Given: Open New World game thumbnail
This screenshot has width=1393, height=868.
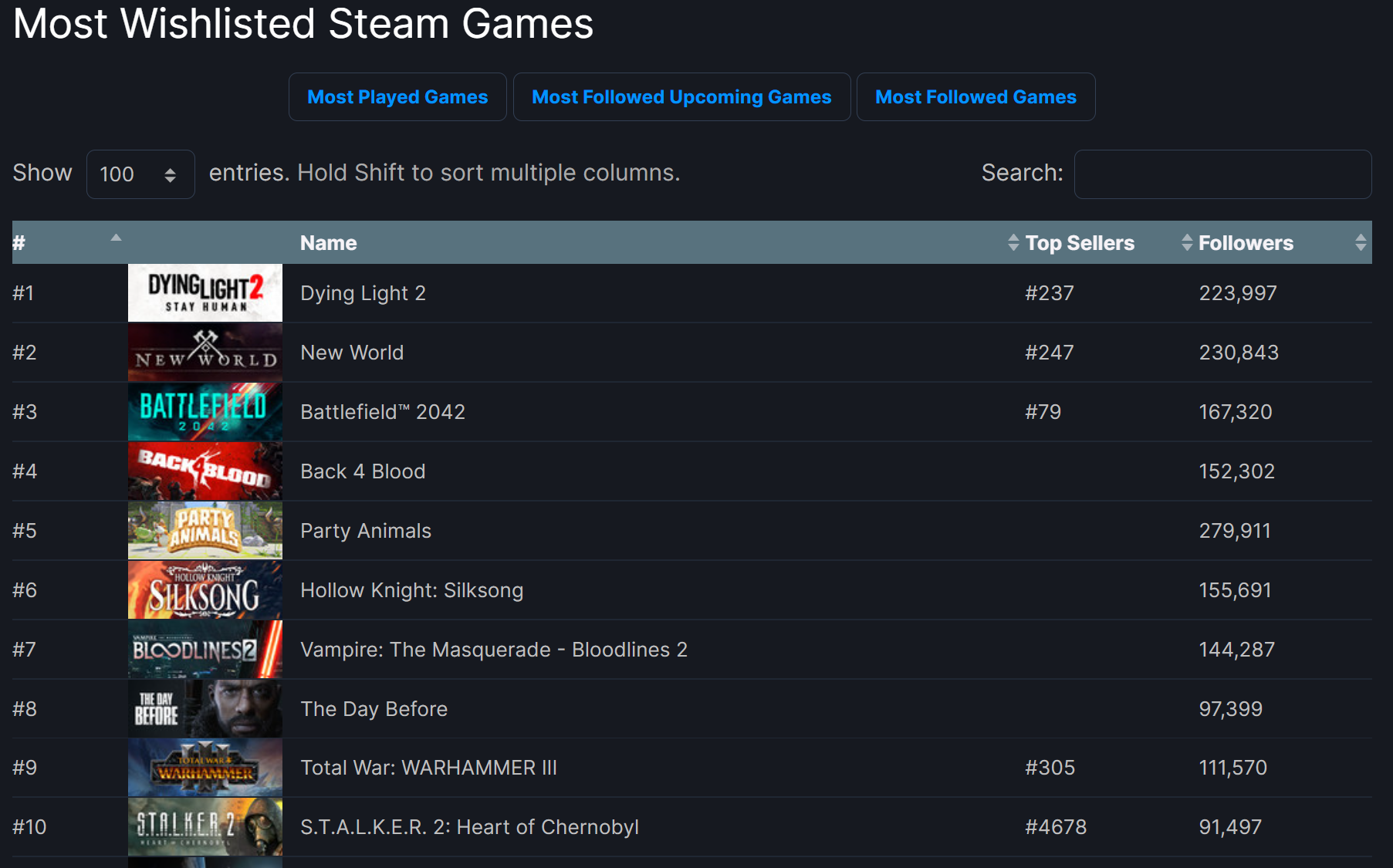Looking at the screenshot, I should point(205,353).
